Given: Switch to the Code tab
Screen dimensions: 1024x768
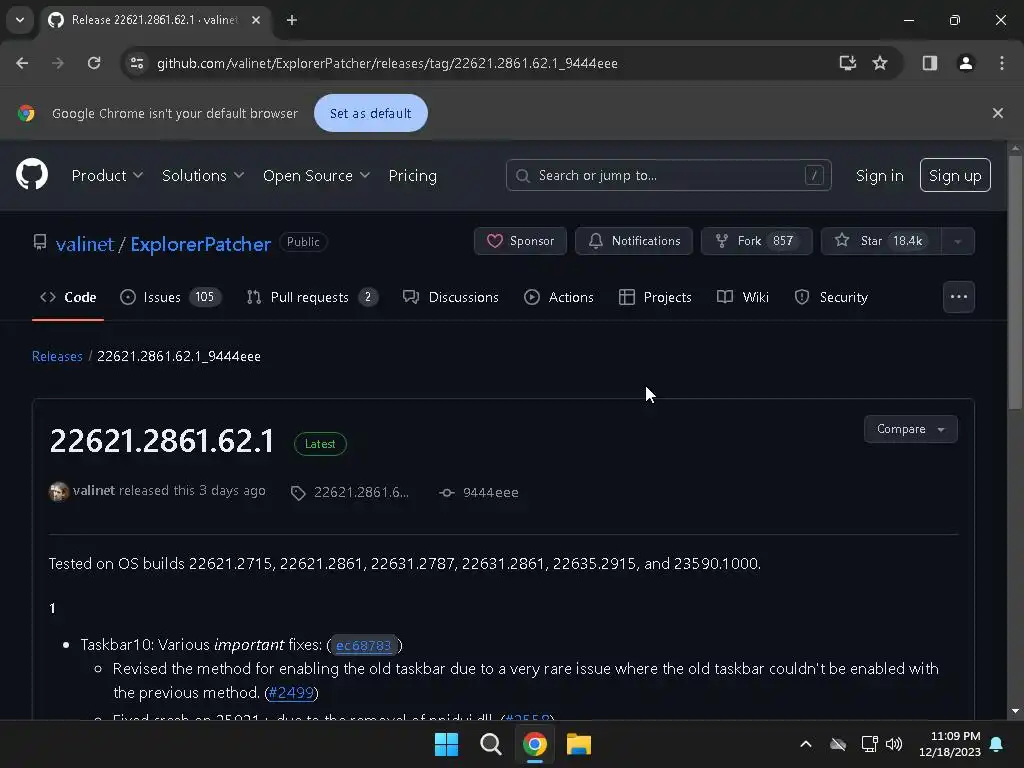Looking at the screenshot, I should point(68,297).
